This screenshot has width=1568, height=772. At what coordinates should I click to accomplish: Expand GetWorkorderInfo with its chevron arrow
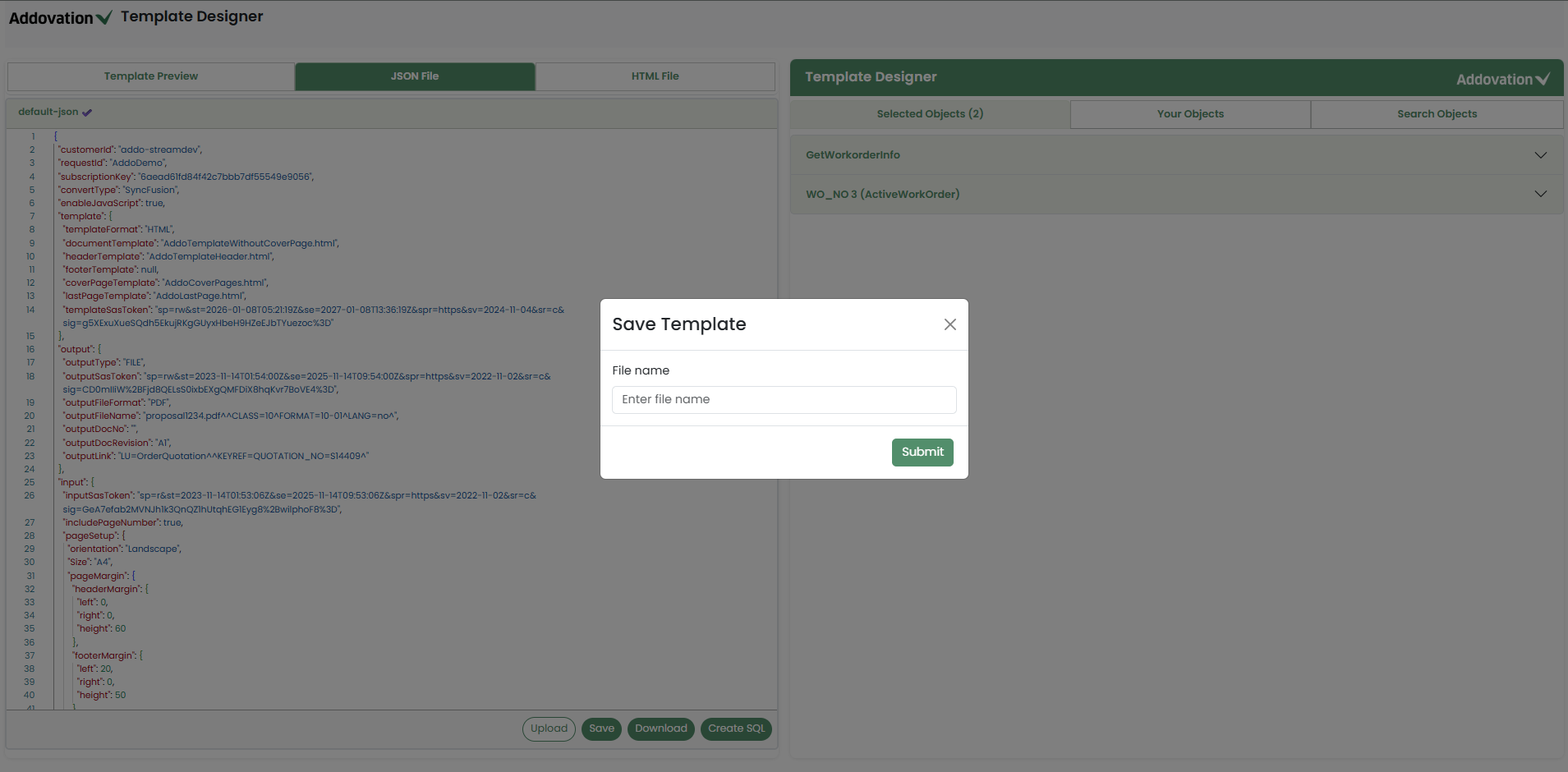pos(1540,155)
